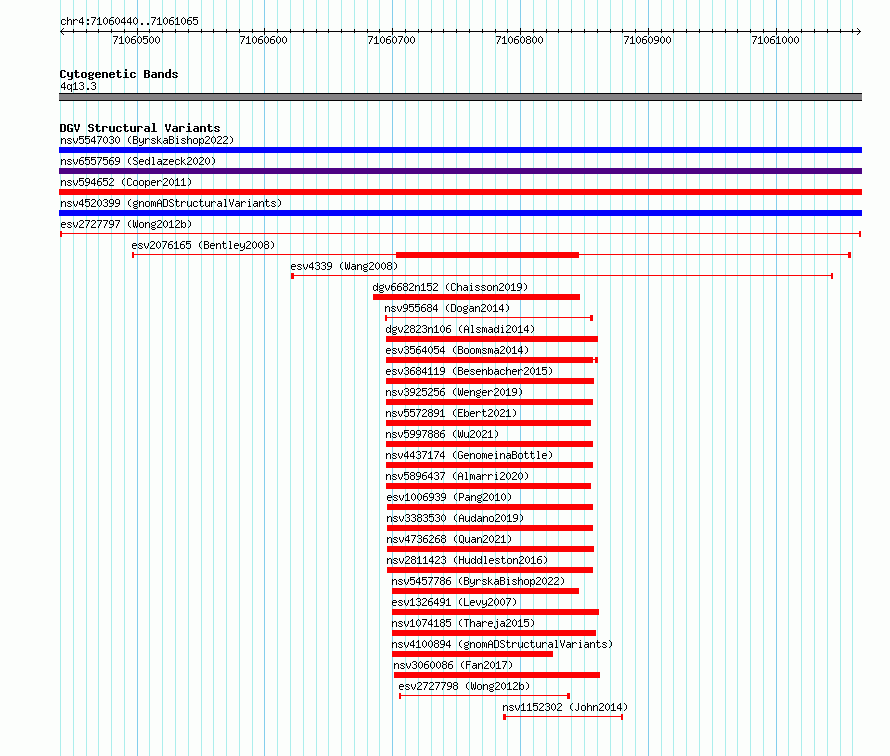This screenshot has height=756, width=890.
Task: Click ruler position 71060800
Action: (520, 40)
